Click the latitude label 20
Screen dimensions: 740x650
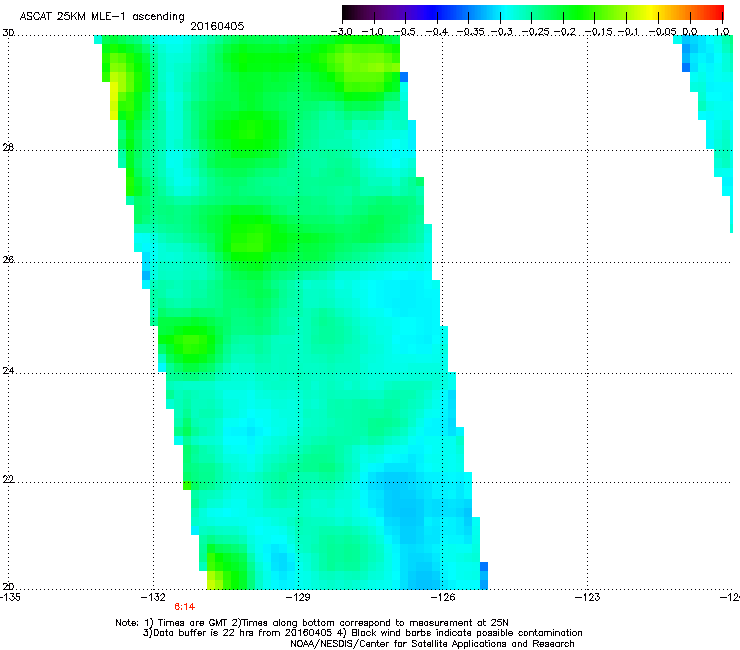[8, 586]
